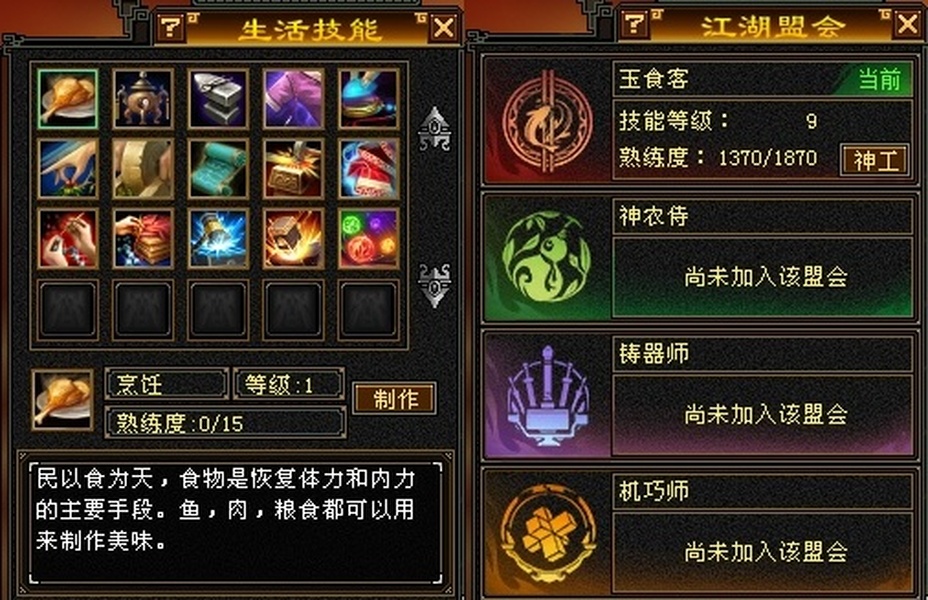Select the anvil forging skill icon
The height and width of the screenshot is (600, 928).
coord(218,99)
